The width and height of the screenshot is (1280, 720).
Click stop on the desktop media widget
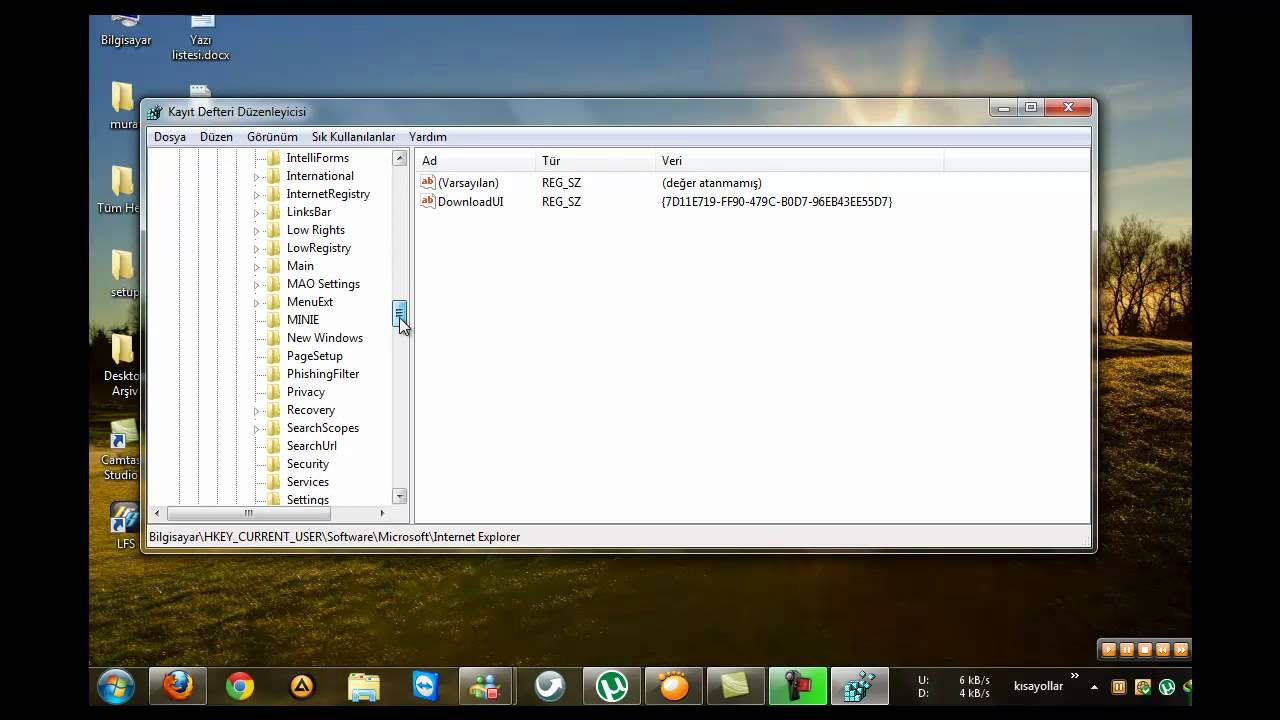tap(1145, 649)
